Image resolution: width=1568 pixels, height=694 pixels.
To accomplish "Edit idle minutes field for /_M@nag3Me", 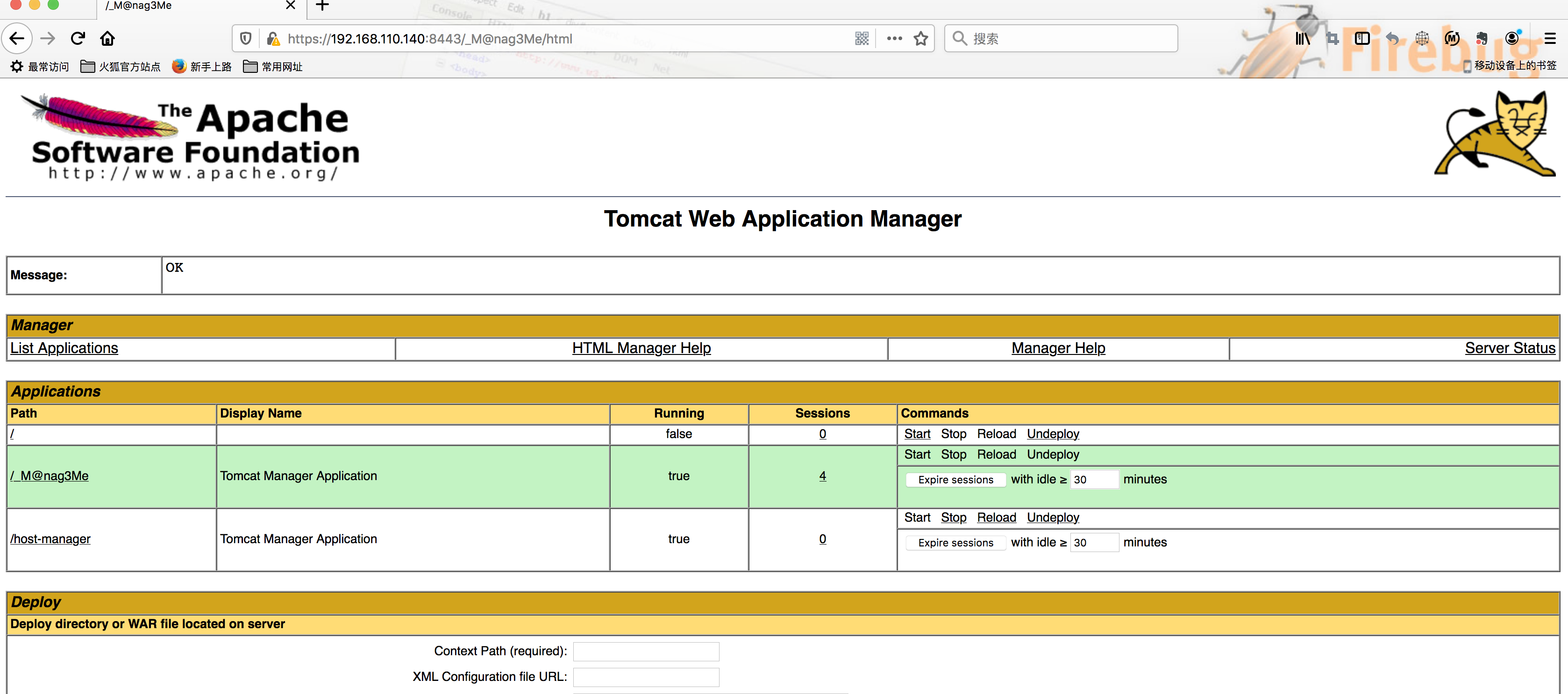I will (1094, 480).
